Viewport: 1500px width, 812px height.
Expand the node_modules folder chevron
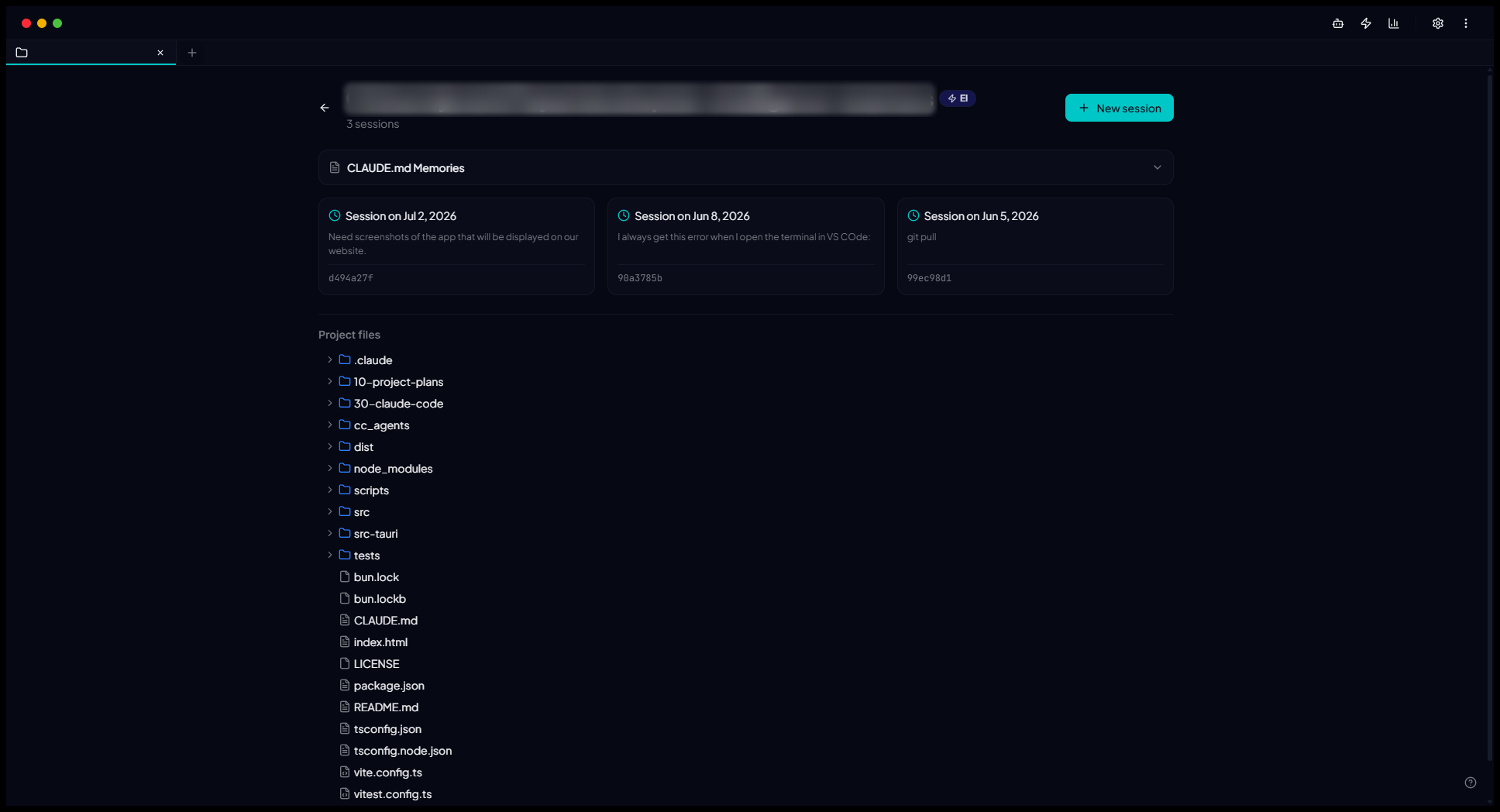point(330,468)
